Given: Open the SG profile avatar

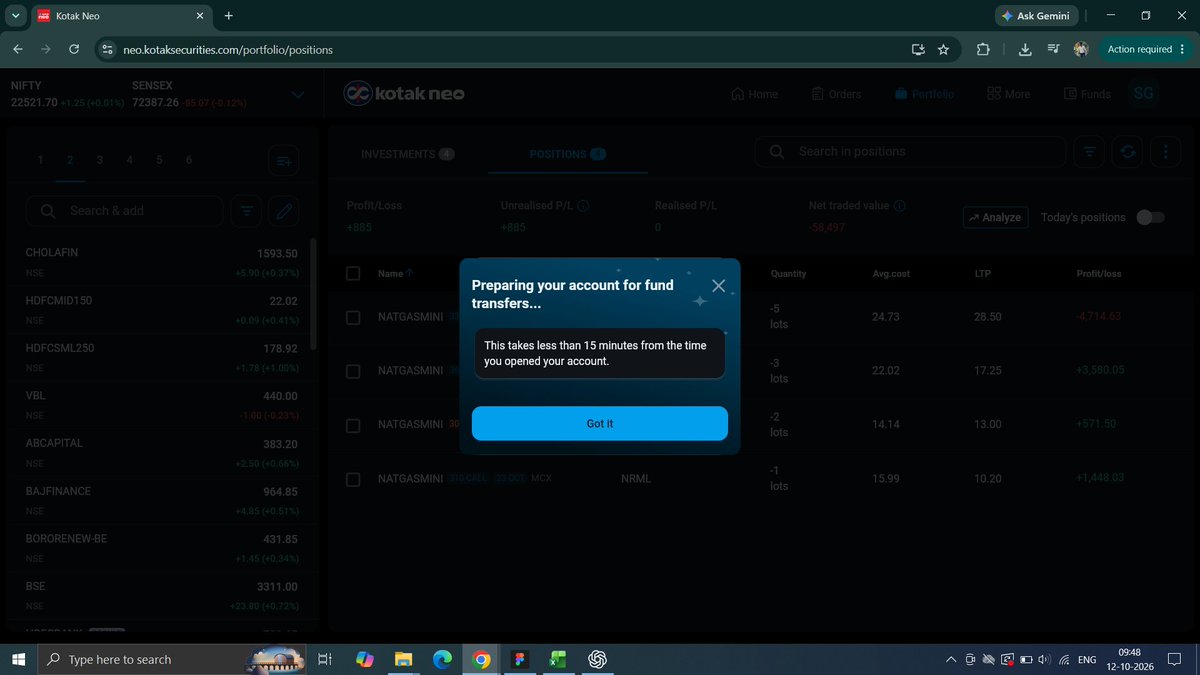Looking at the screenshot, I should (1144, 93).
